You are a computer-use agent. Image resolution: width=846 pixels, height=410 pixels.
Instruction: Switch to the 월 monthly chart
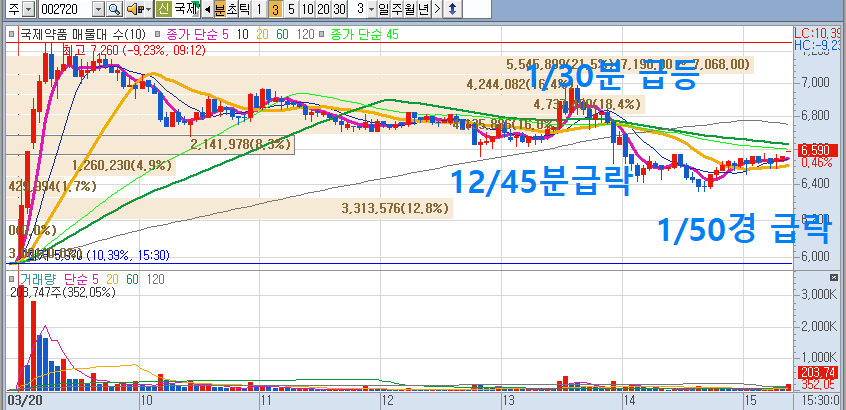pyautogui.click(x=410, y=9)
